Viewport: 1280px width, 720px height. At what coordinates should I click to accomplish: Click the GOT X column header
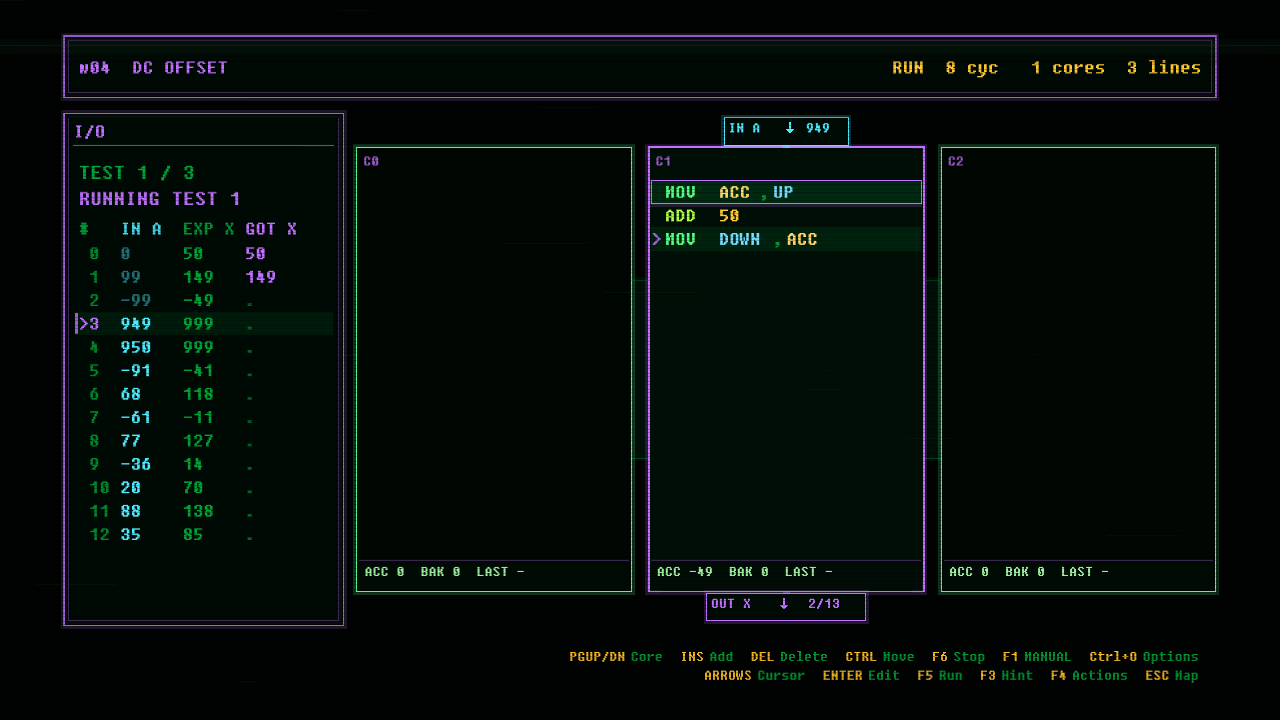(x=271, y=229)
